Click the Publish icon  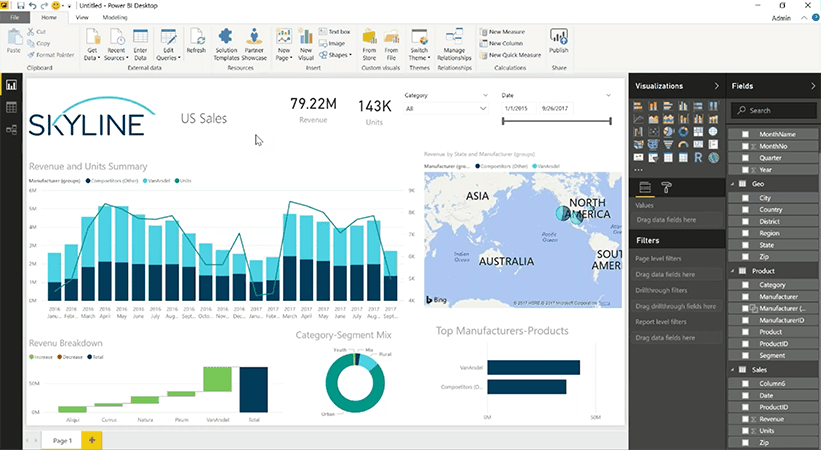pos(558,38)
